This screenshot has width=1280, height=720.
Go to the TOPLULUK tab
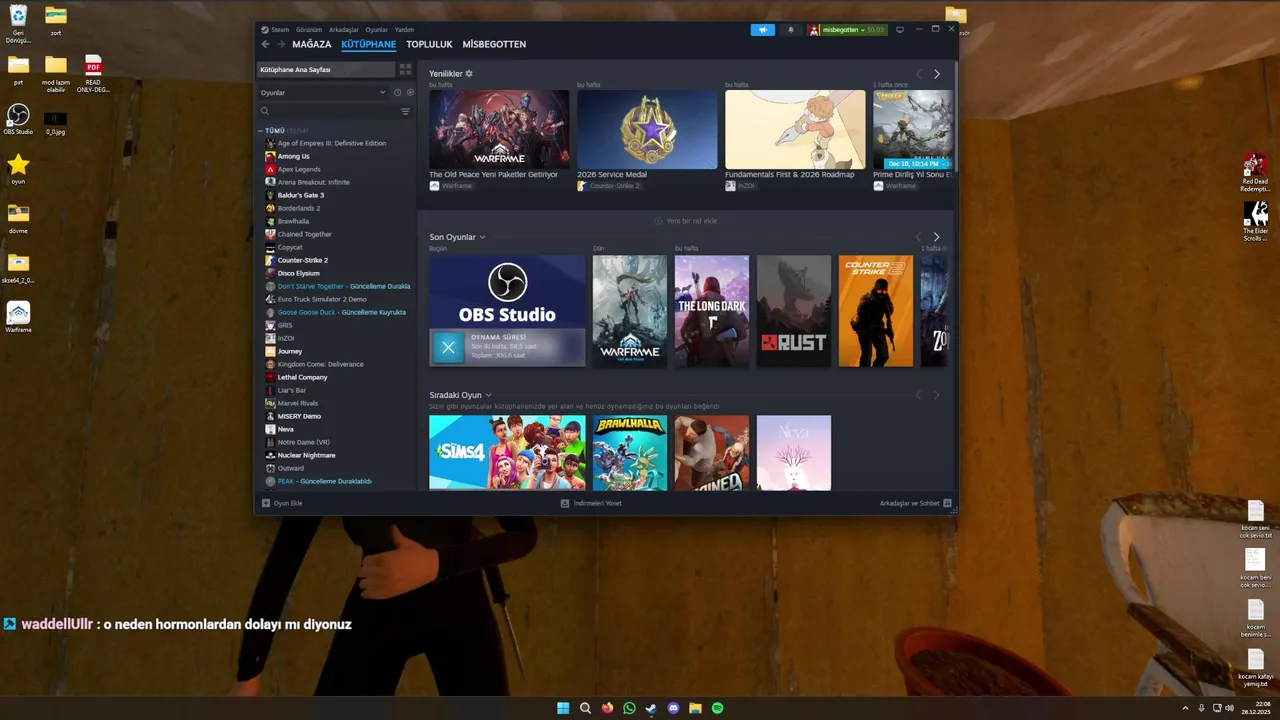pos(429,44)
